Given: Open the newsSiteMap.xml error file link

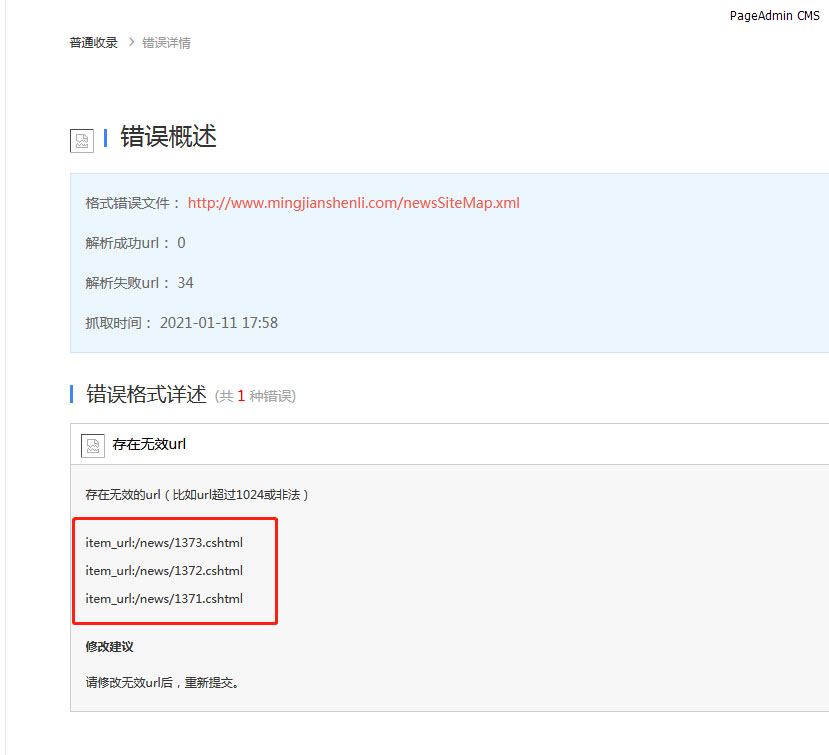Looking at the screenshot, I should tap(354, 203).
